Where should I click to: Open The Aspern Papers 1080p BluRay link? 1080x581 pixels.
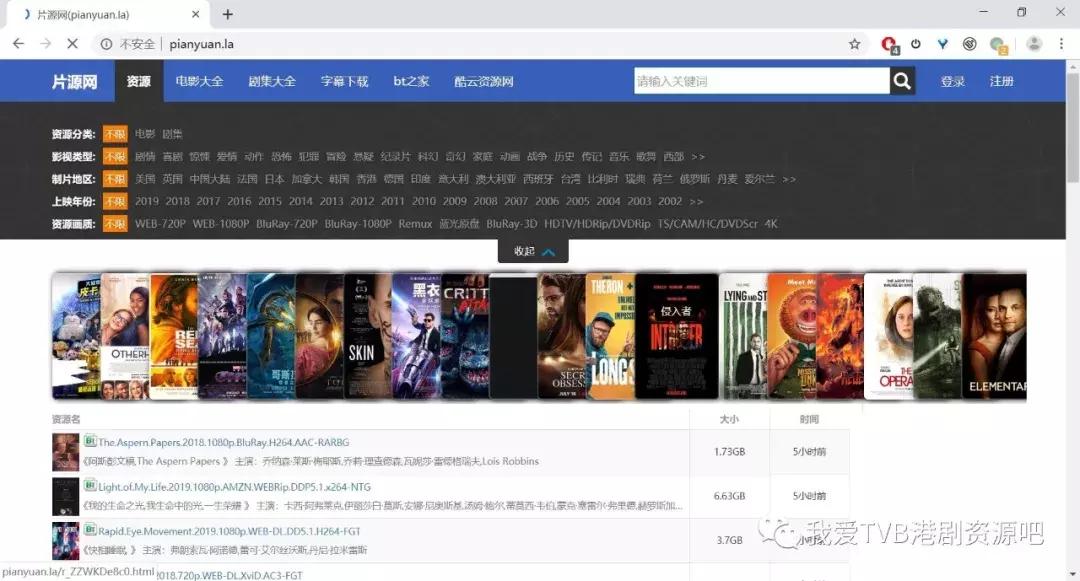tap(224, 442)
